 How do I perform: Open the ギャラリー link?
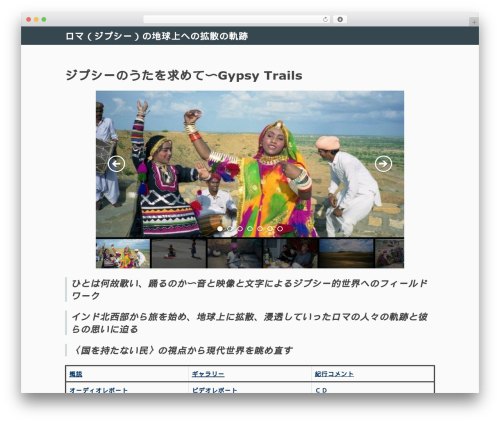tap(208, 374)
